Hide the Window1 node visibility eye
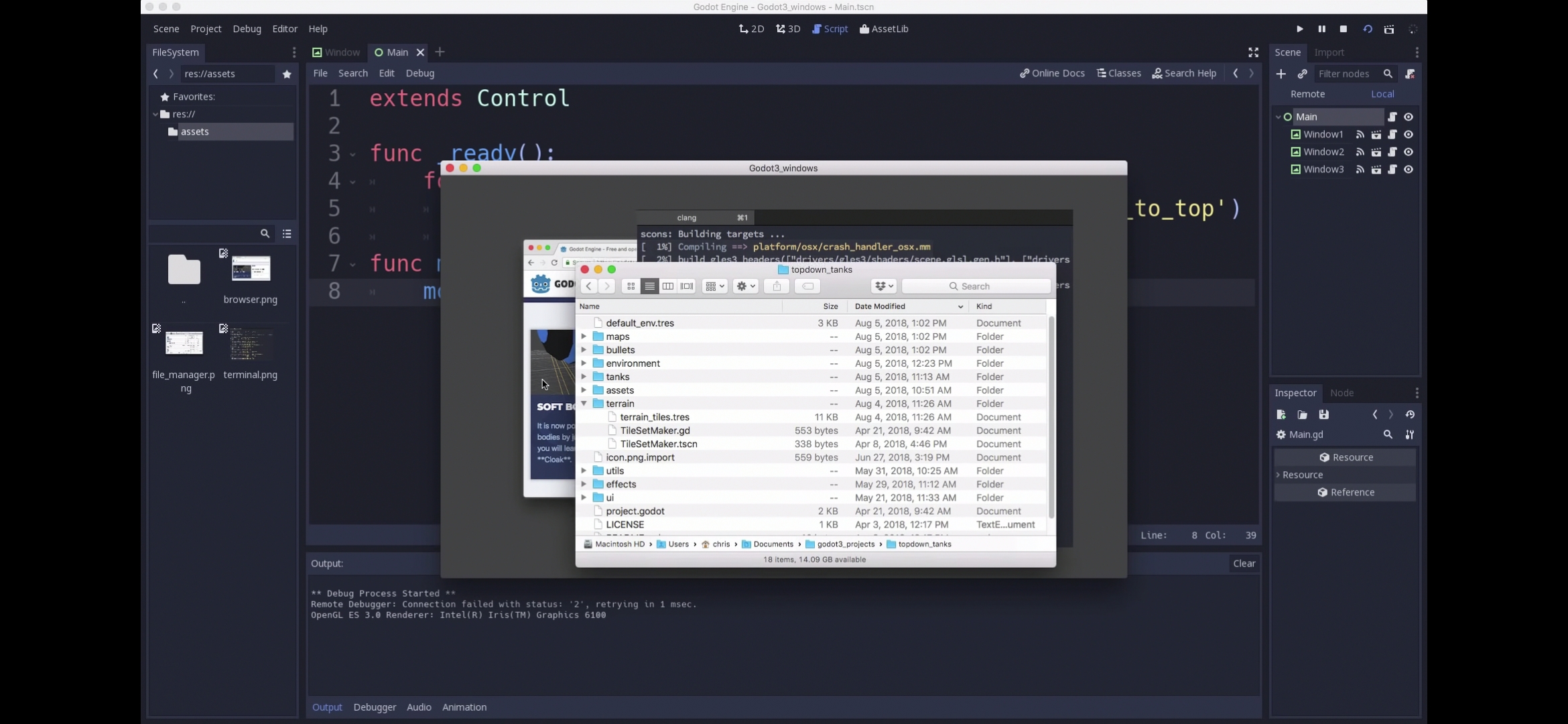 point(1409,134)
